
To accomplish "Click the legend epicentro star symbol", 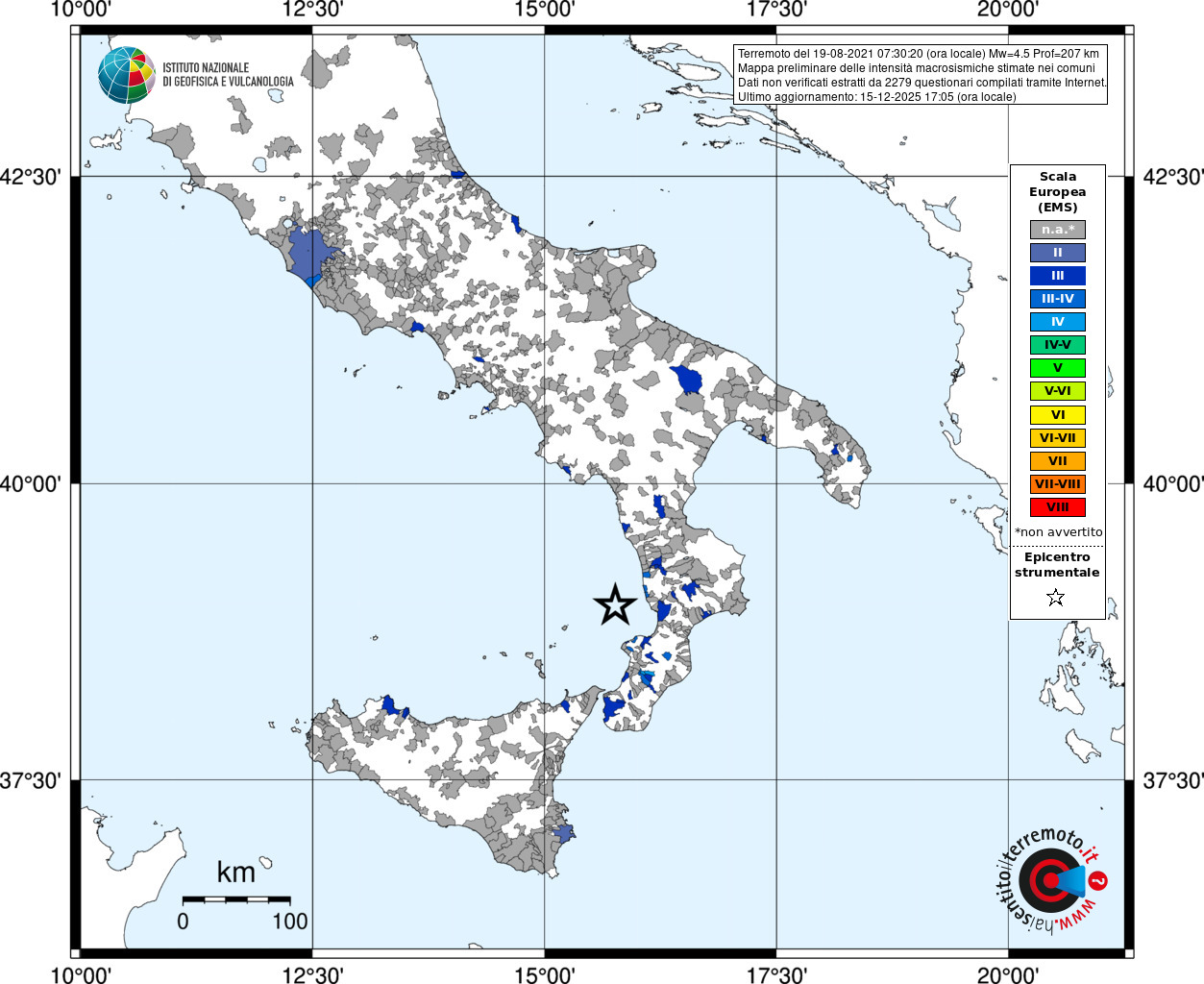I will 1056,598.
